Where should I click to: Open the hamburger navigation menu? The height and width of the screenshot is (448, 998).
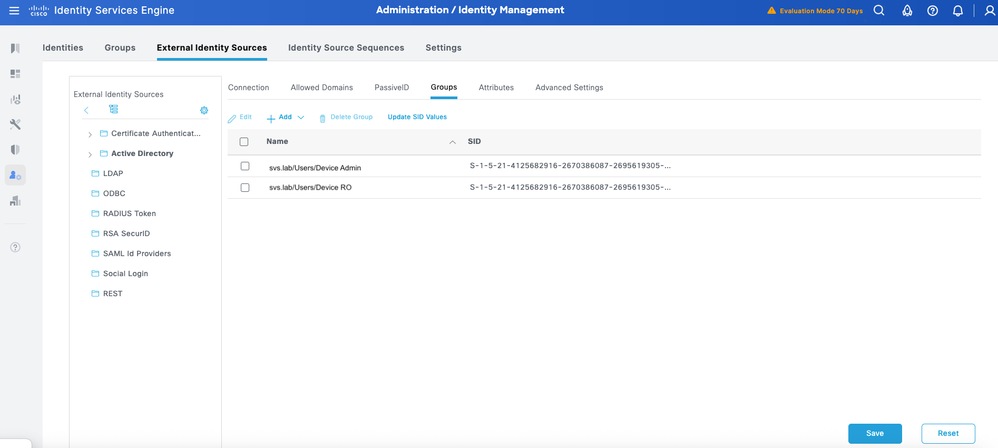14,10
